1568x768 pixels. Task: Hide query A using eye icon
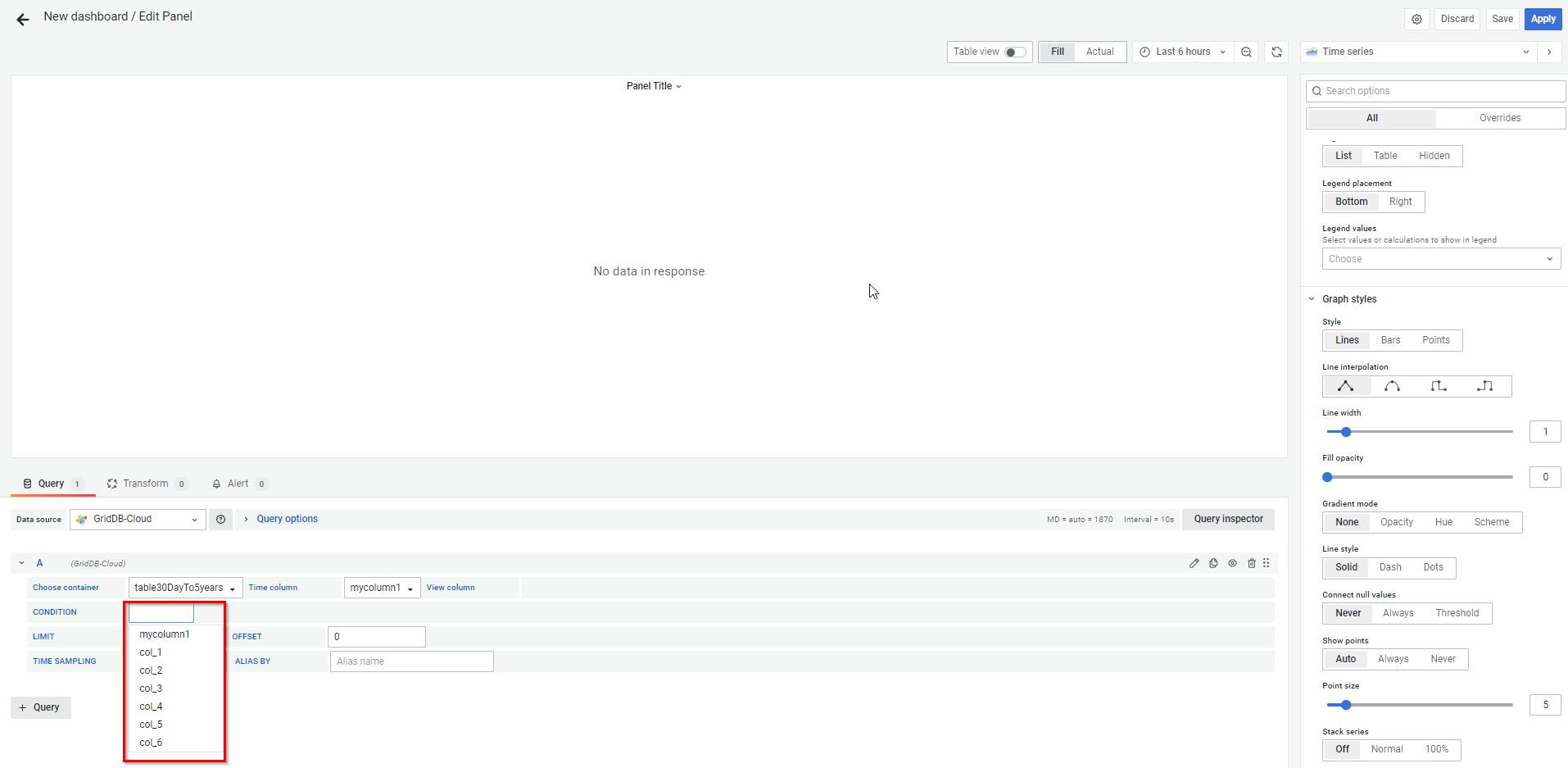[x=1232, y=563]
